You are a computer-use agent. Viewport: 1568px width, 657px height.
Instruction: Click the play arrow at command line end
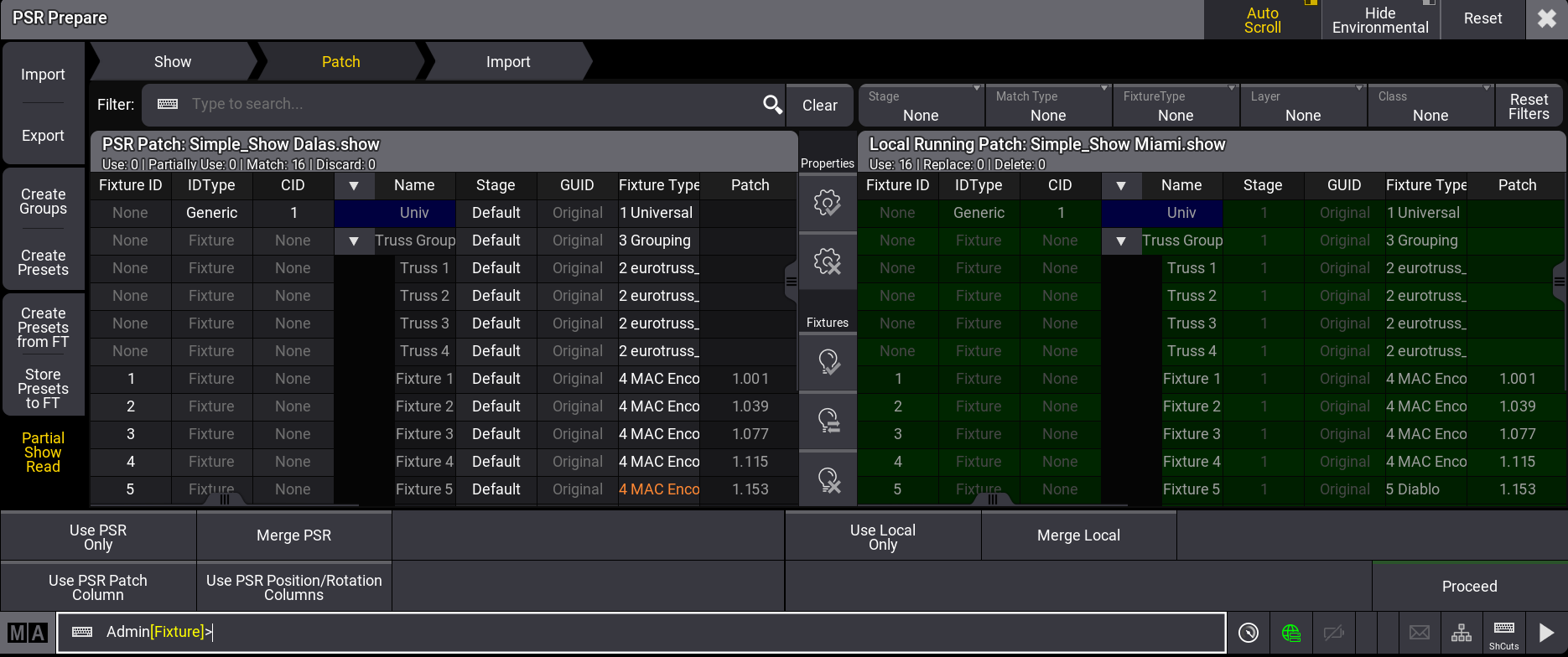[1546, 633]
